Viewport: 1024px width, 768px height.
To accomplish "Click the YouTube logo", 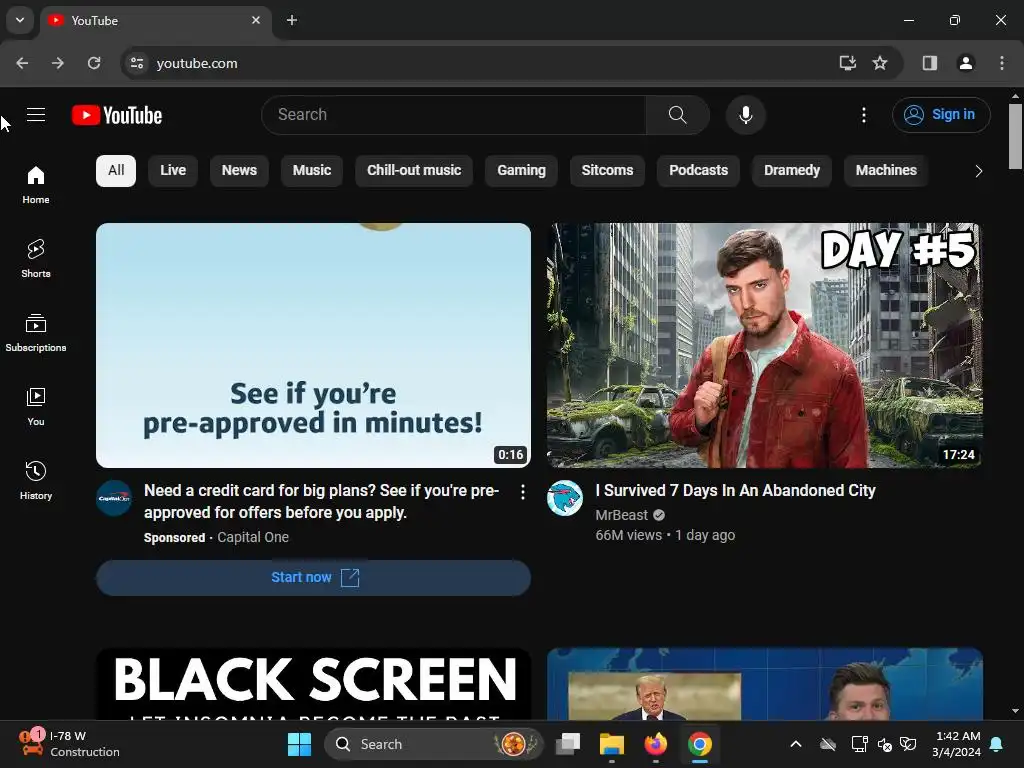I will [117, 115].
